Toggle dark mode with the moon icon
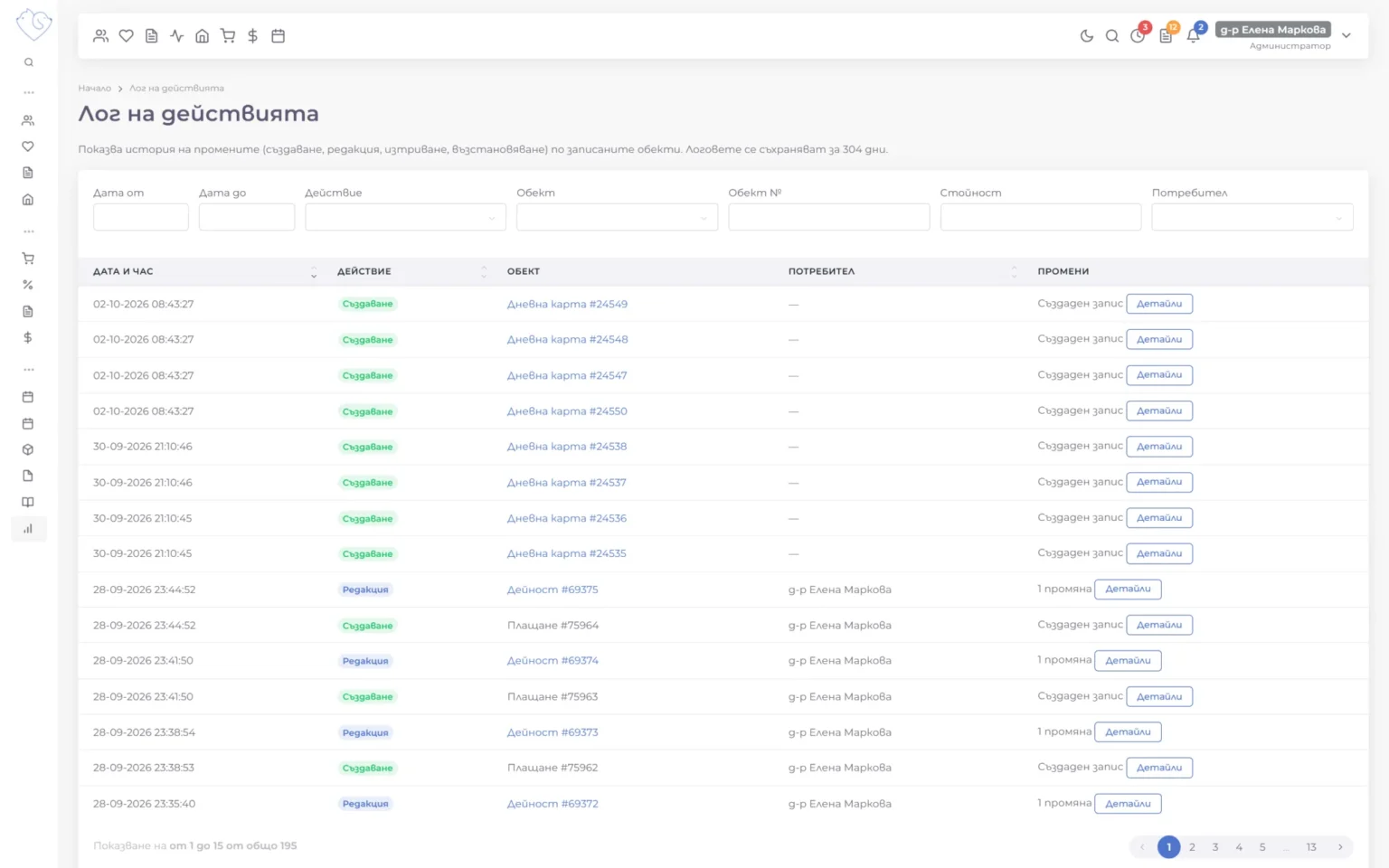 point(1086,36)
